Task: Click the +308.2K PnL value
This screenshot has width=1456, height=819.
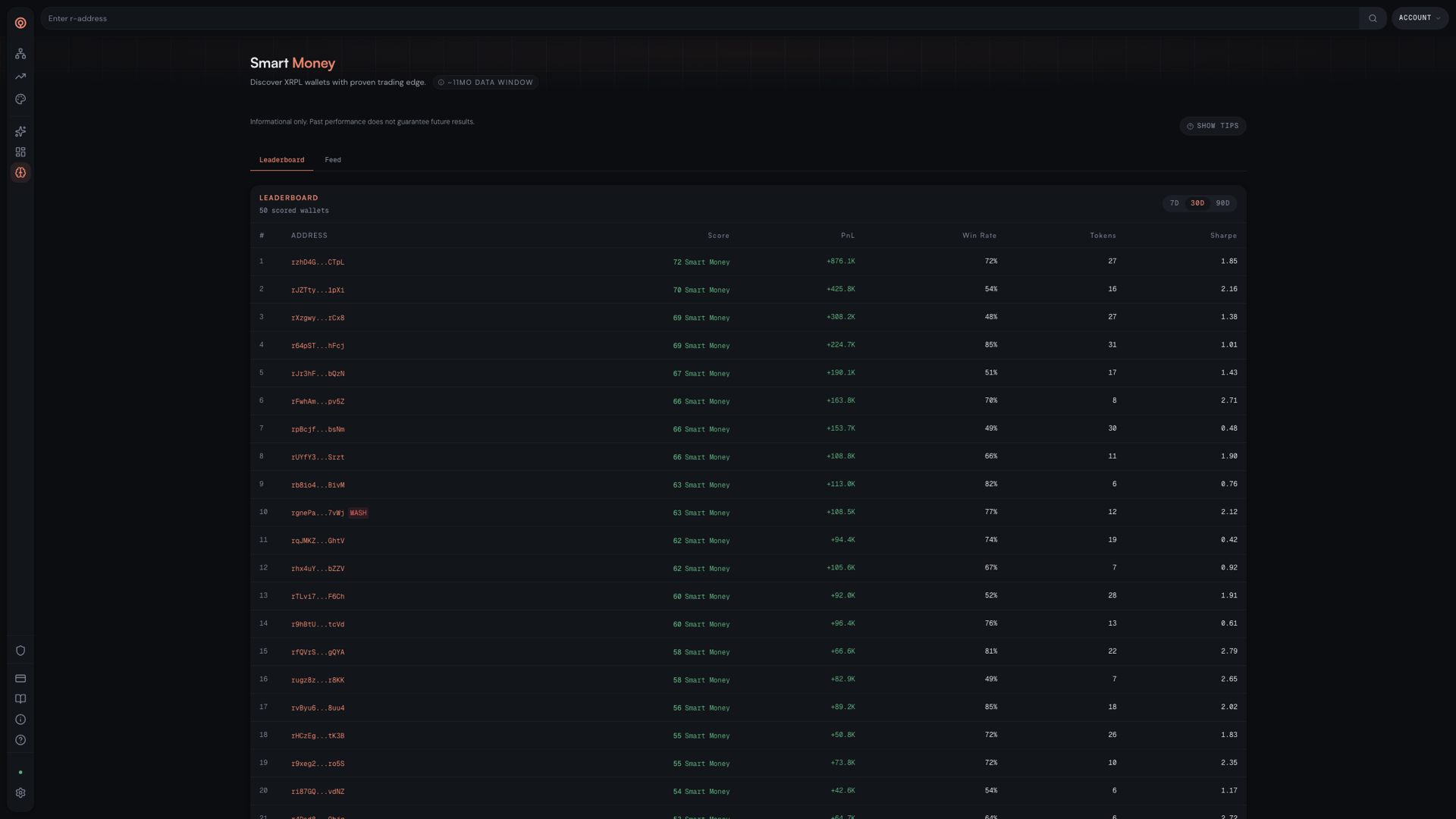Action: click(x=840, y=317)
